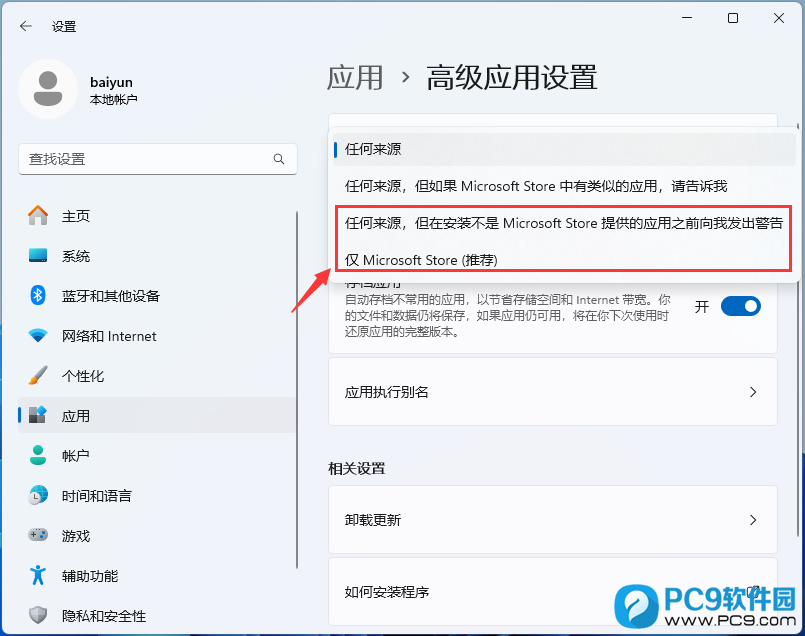Click the 本地帐户 account label
805x636 pixels.
113,100
